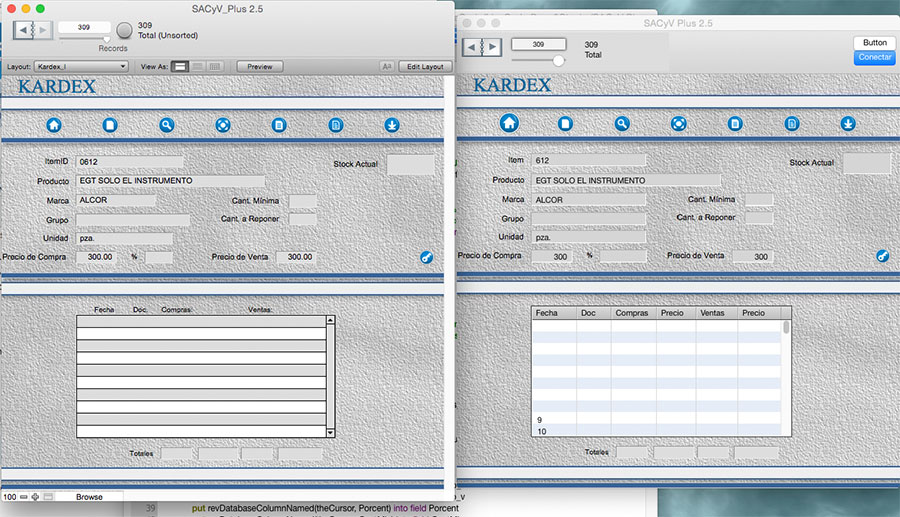Open the Layout dropdown showing Kardex_l
The image size is (900, 517).
click(81, 66)
